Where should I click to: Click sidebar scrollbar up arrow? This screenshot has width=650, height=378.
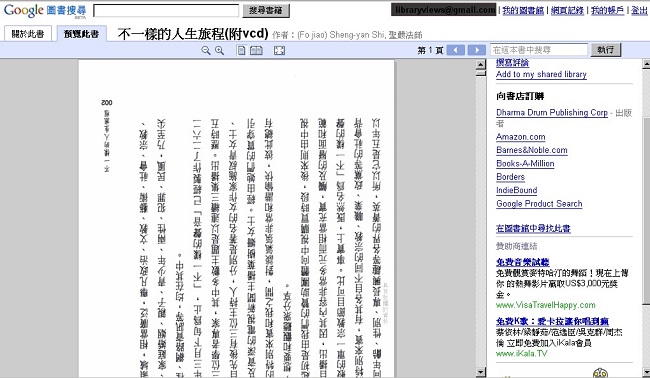point(646,64)
